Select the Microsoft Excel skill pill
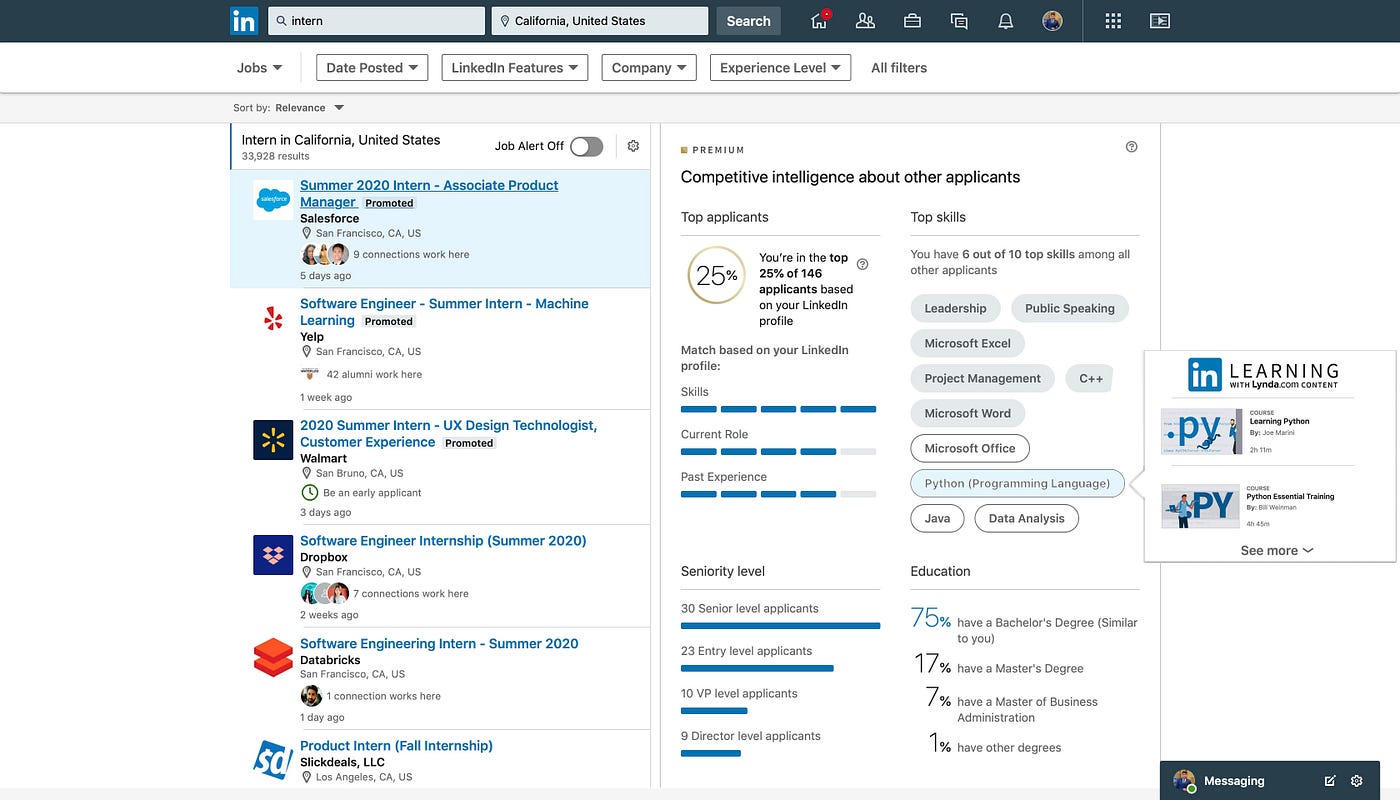The image size is (1400, 800). pyautogui.click(x=967, y=343)
